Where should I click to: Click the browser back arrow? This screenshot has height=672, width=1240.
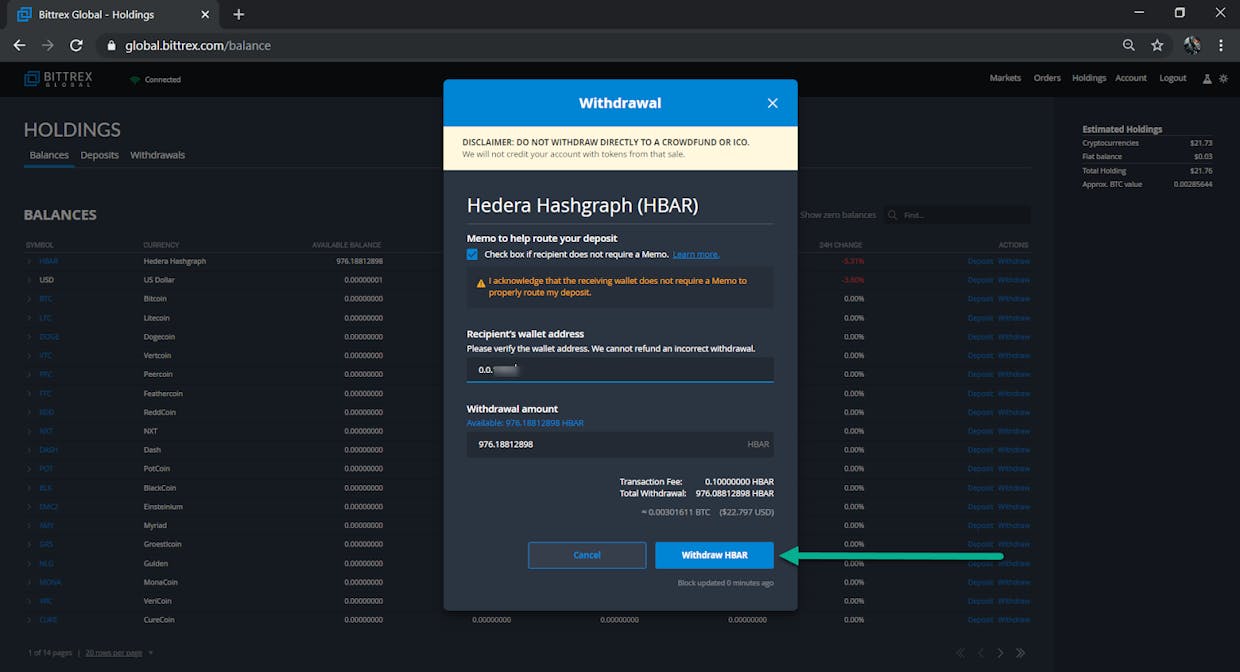(x=19, y=45)
